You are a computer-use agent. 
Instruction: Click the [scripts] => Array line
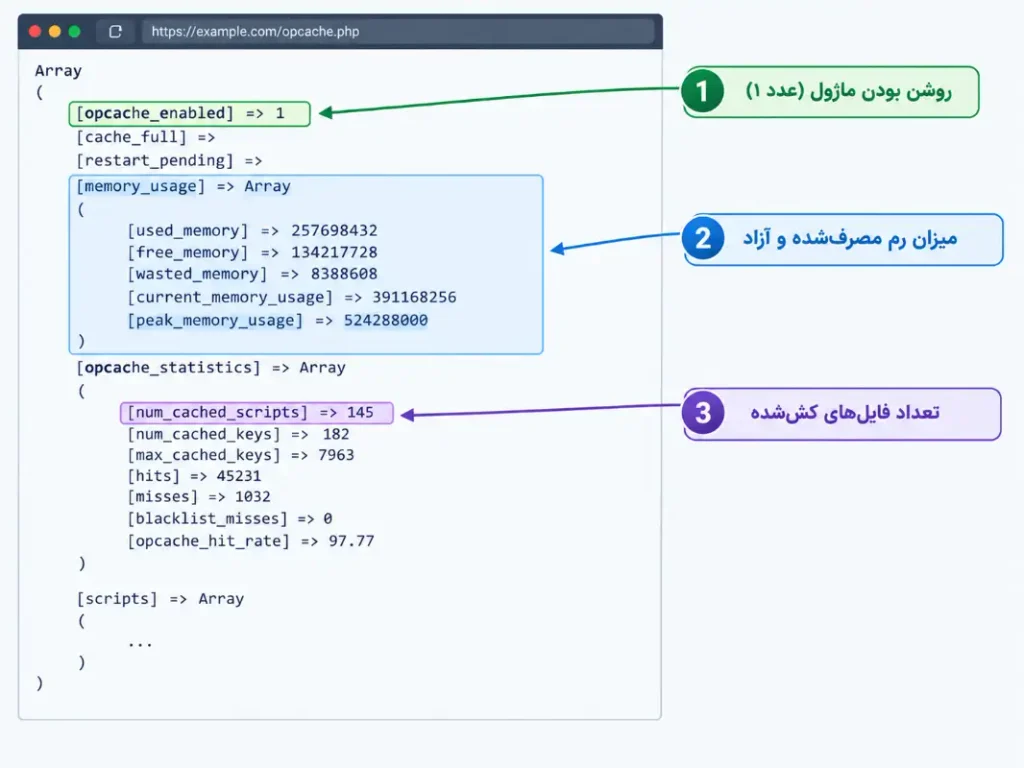[160, 599]
